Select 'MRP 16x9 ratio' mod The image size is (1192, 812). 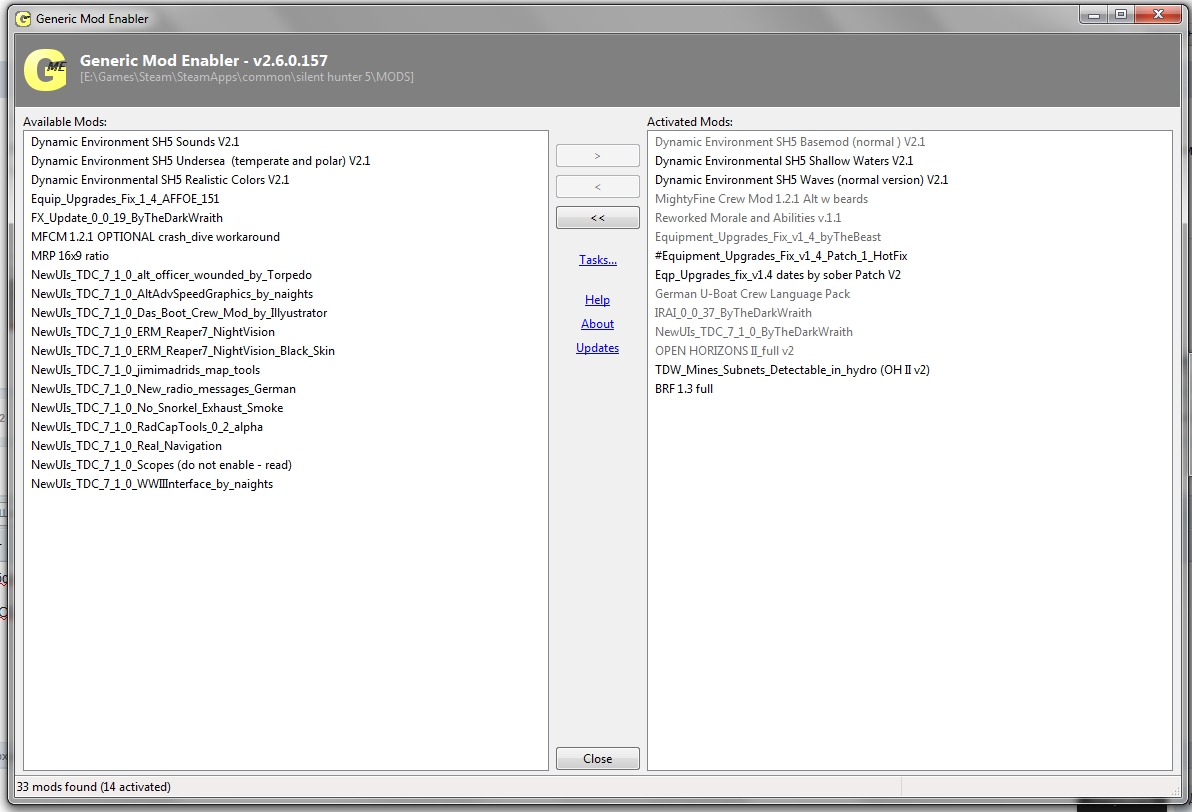tap(70, 256)
